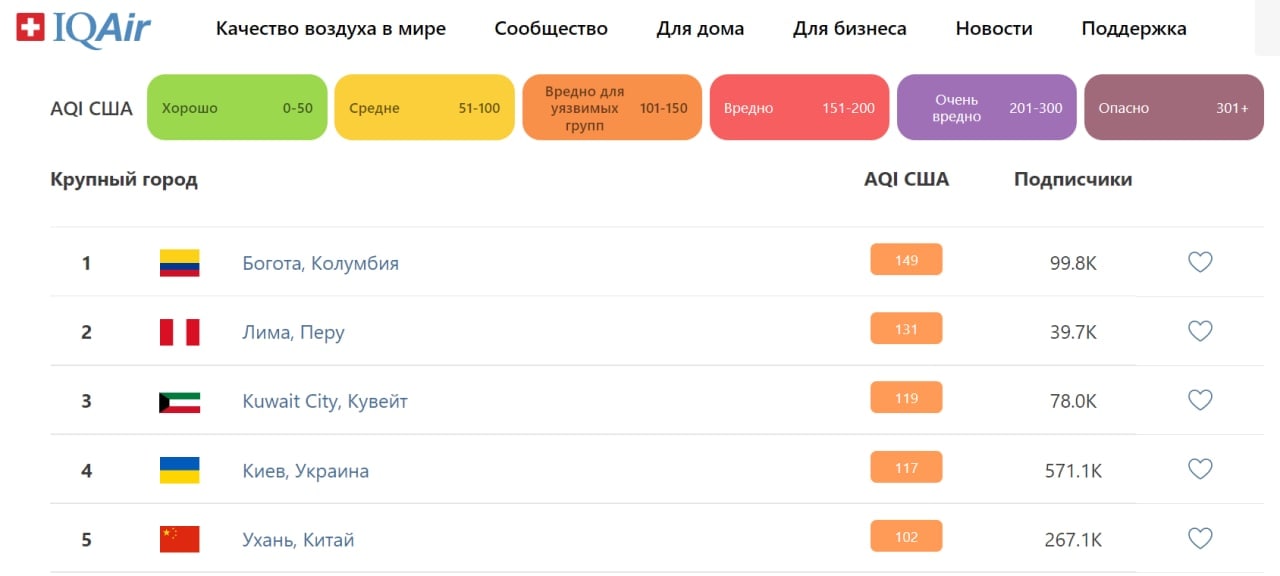Image resolution: width=1280 pixels, height=576 pixels.
Task: Favorite Kuwait City using the heart icon
Action: click(x=1200, y=400)
